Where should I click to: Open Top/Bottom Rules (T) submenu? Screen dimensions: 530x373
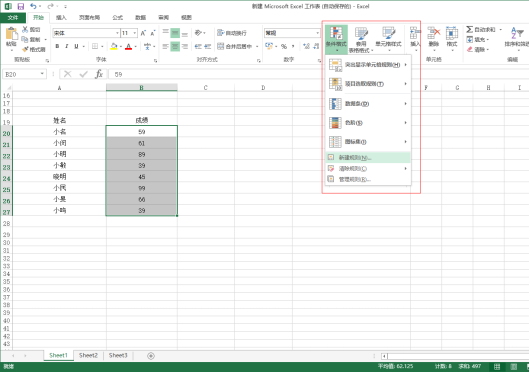[368, 84]
